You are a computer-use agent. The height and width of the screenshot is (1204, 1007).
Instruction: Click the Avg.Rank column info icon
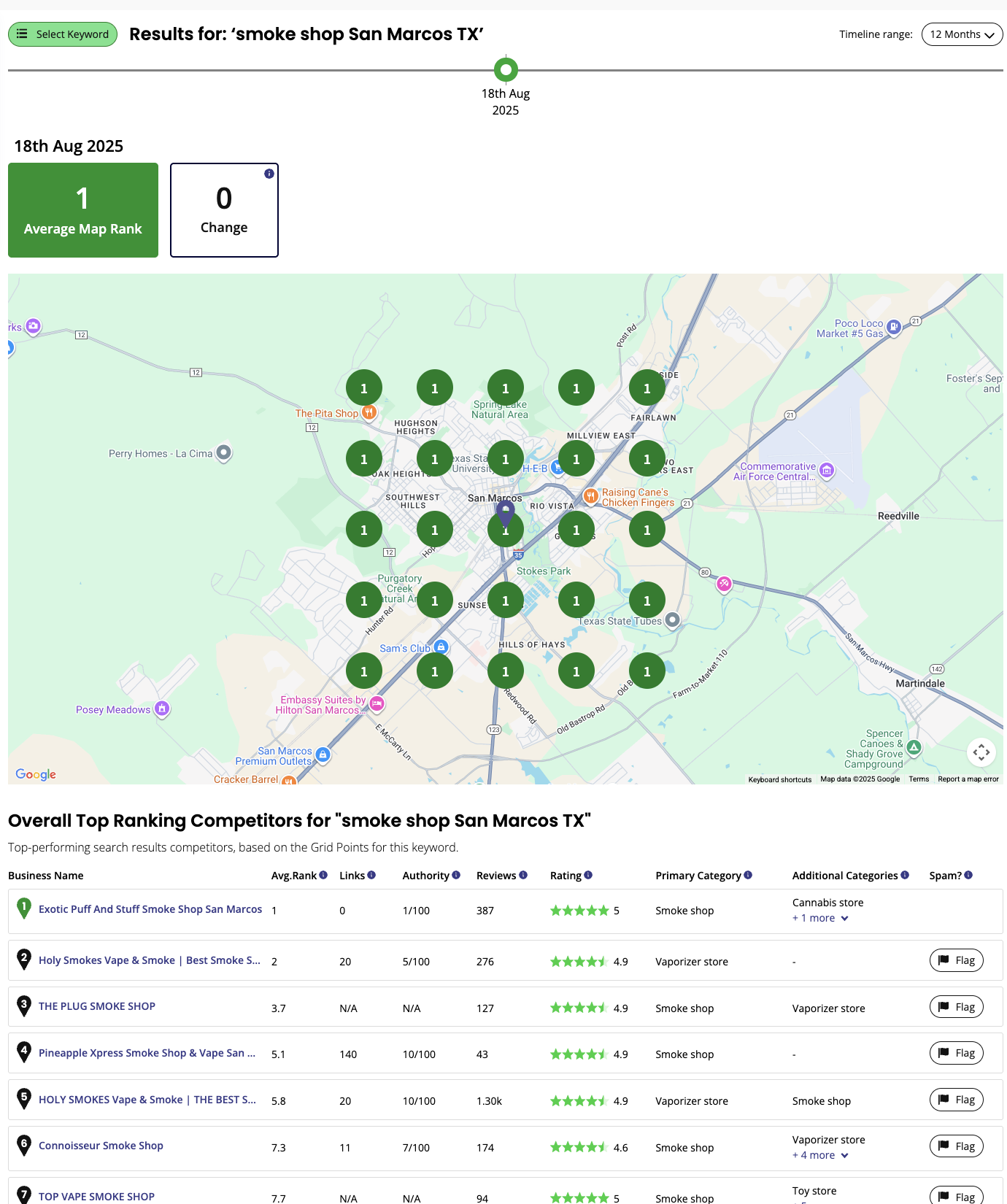[x=323, y=875]
